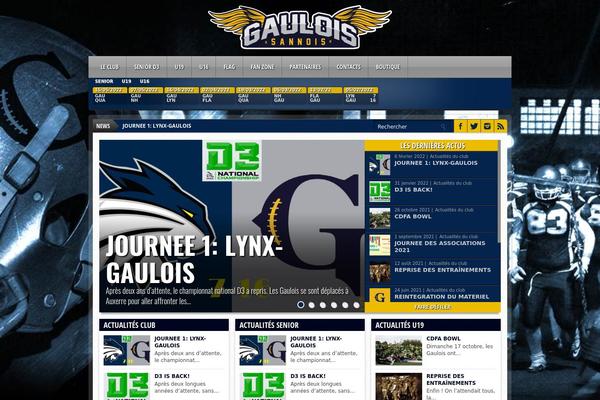Screen dimensions: 600x400
Task: Click the search magnifier icon
Action: pos(443,126)
